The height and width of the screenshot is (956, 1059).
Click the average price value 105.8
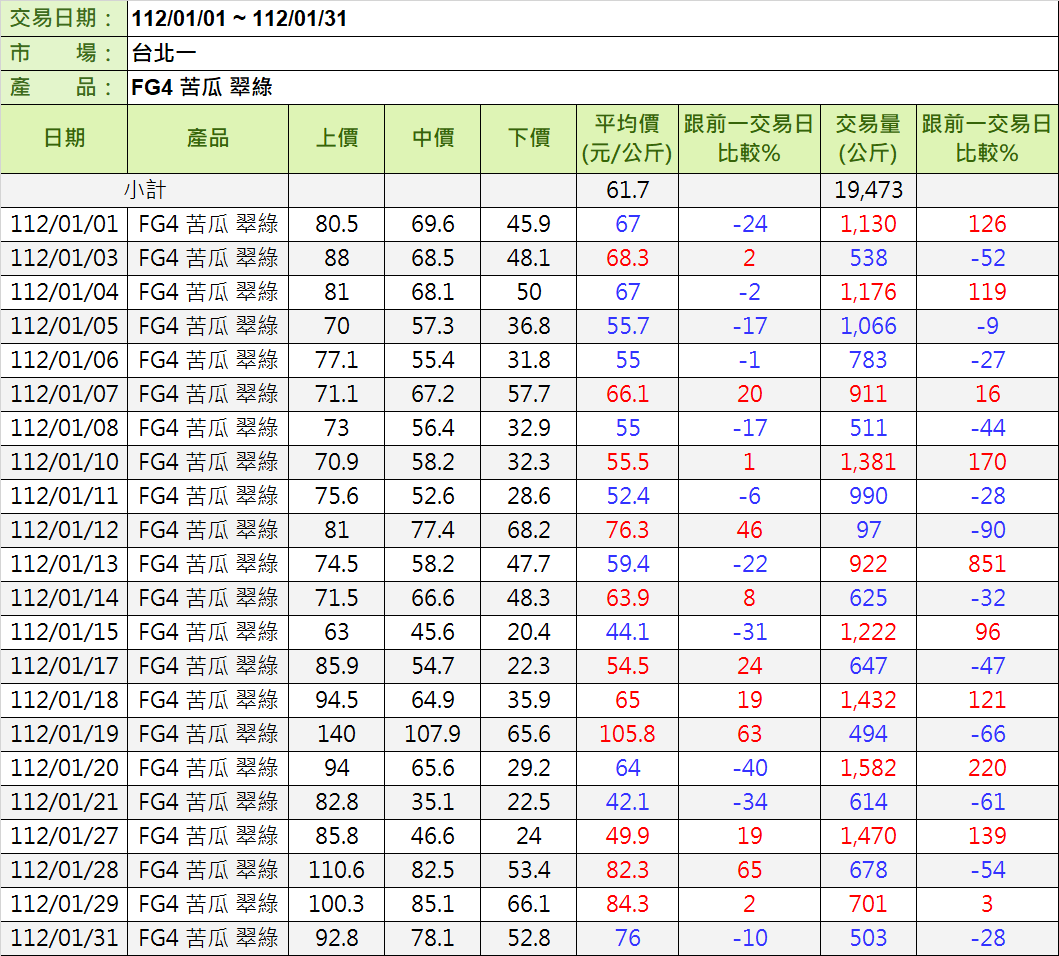[627, 734]
